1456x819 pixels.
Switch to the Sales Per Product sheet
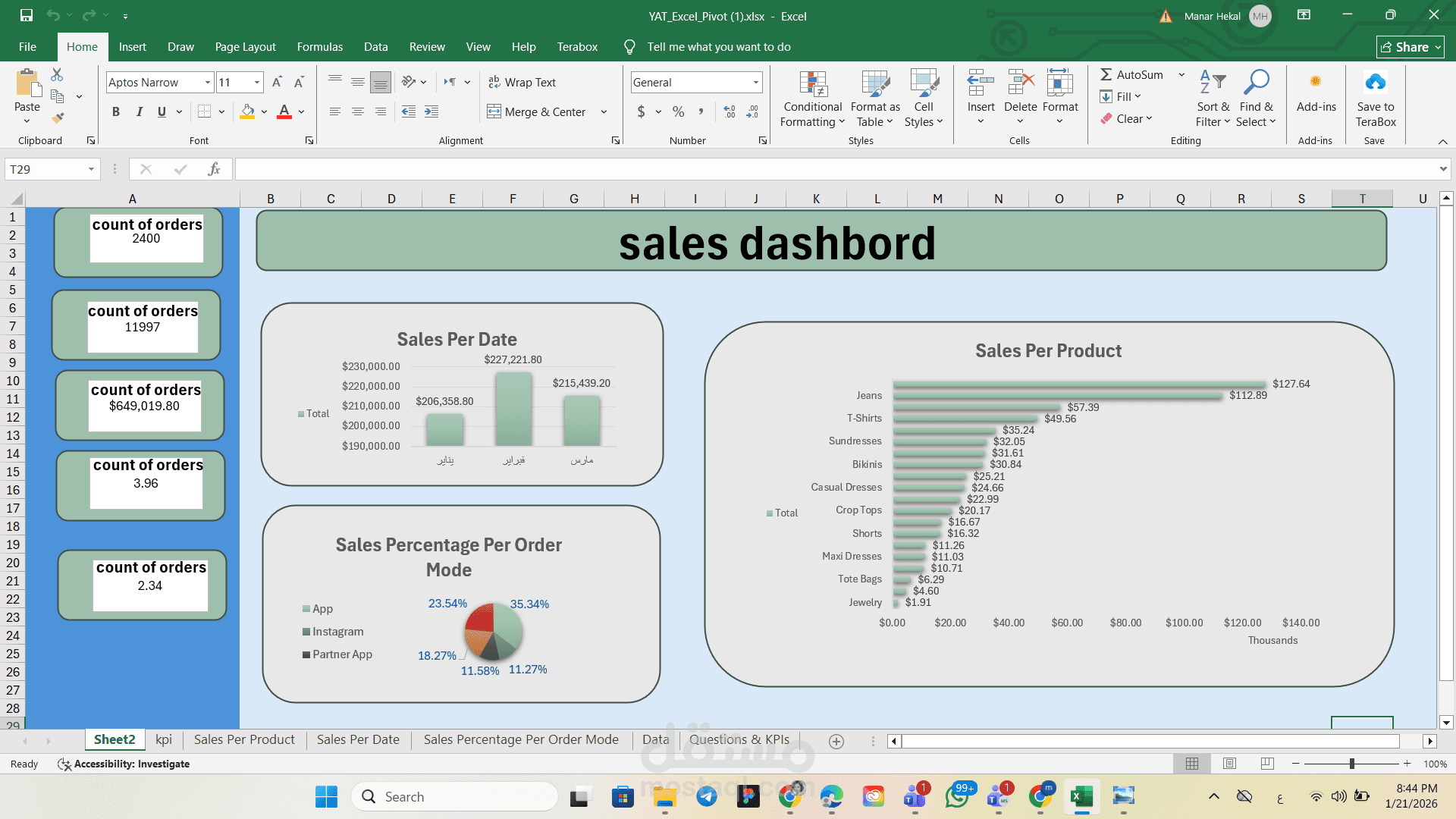(x=243, y=739)
